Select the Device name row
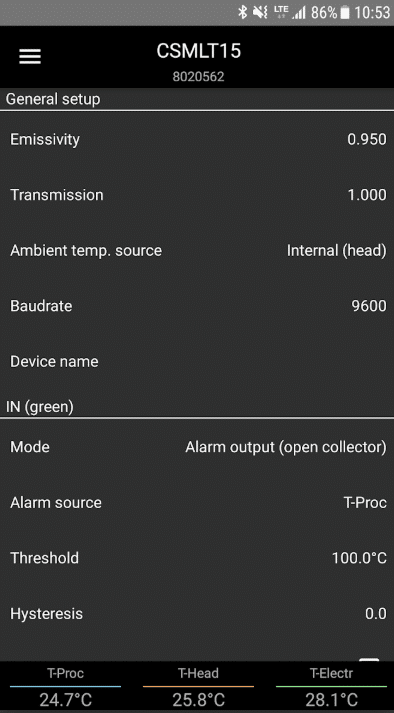This screenshot has height=713, width=394. coord(197,362)
